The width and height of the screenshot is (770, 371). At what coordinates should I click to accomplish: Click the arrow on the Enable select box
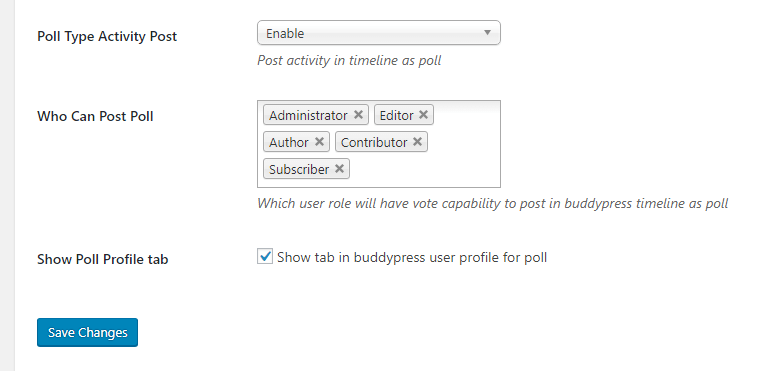pos(487,33)
